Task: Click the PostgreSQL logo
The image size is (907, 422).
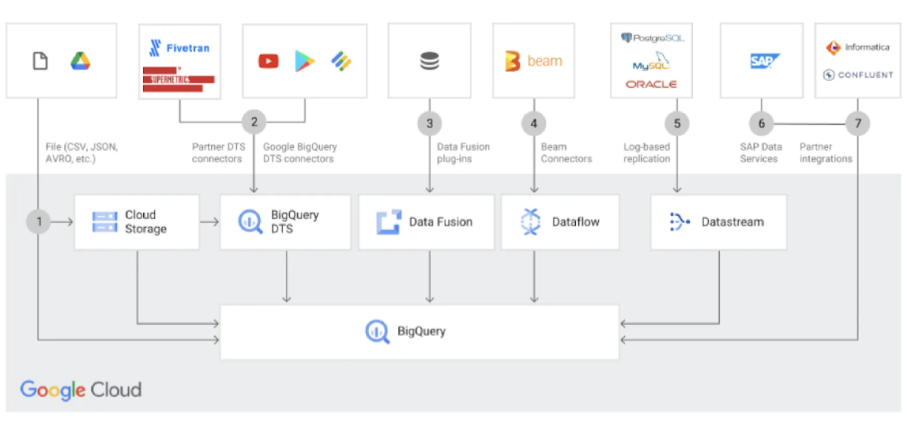Action: pos(652,38)
